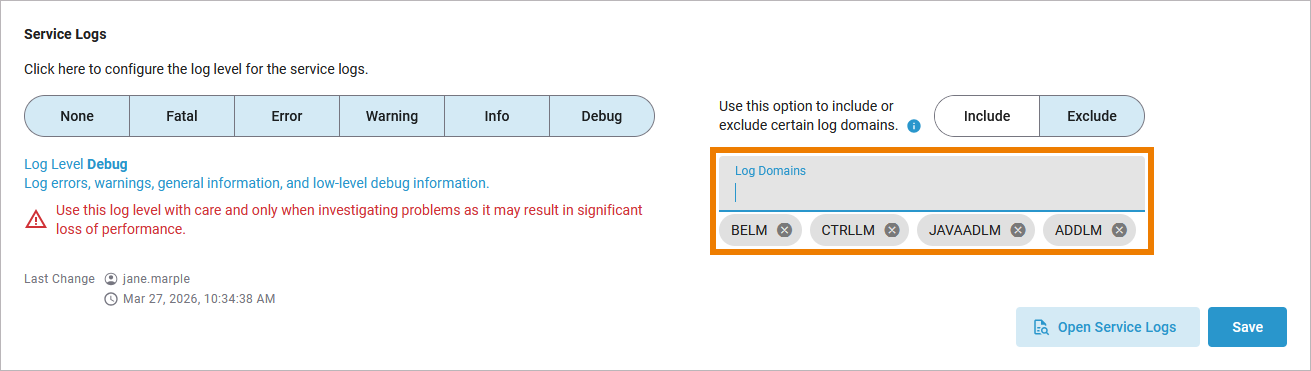
Task: Click the BELM domain chip label
Action: pyautogui.click(x=749, y=230)
